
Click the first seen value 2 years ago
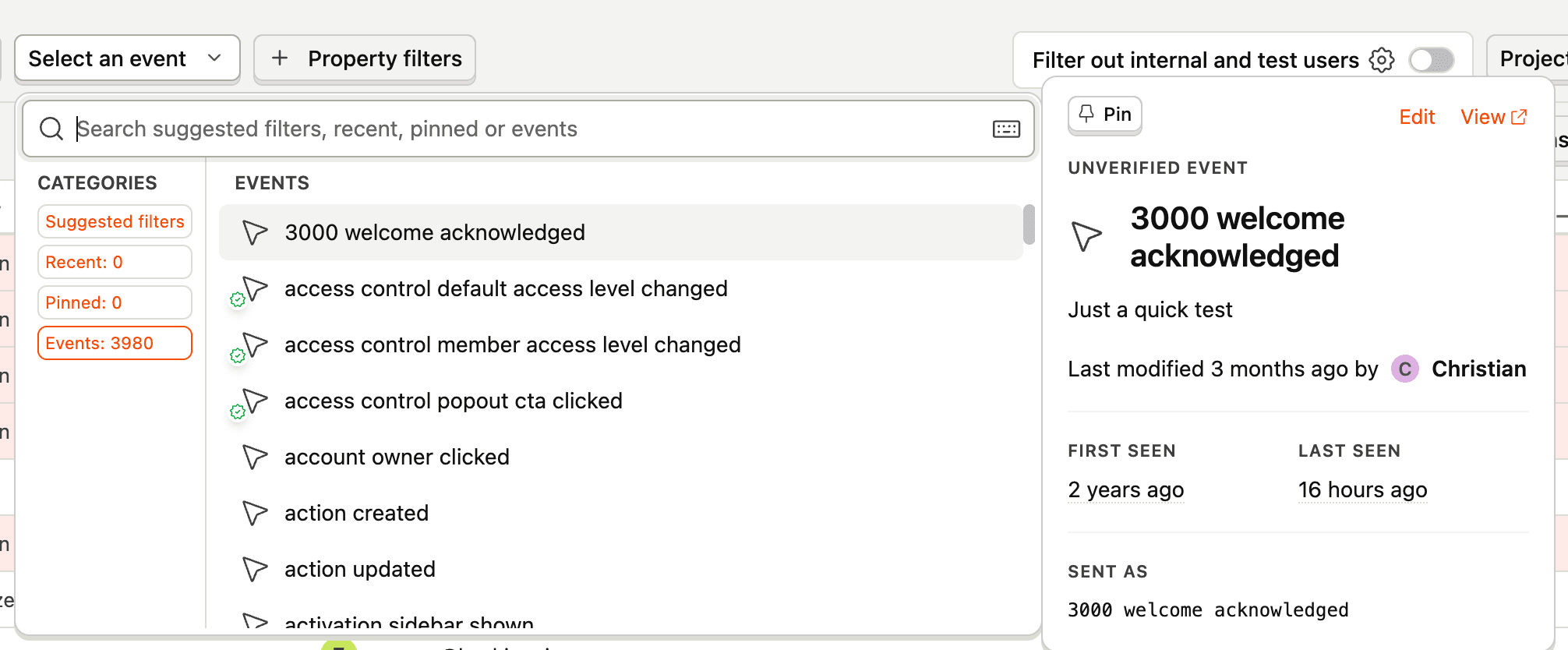(1126, 490)
